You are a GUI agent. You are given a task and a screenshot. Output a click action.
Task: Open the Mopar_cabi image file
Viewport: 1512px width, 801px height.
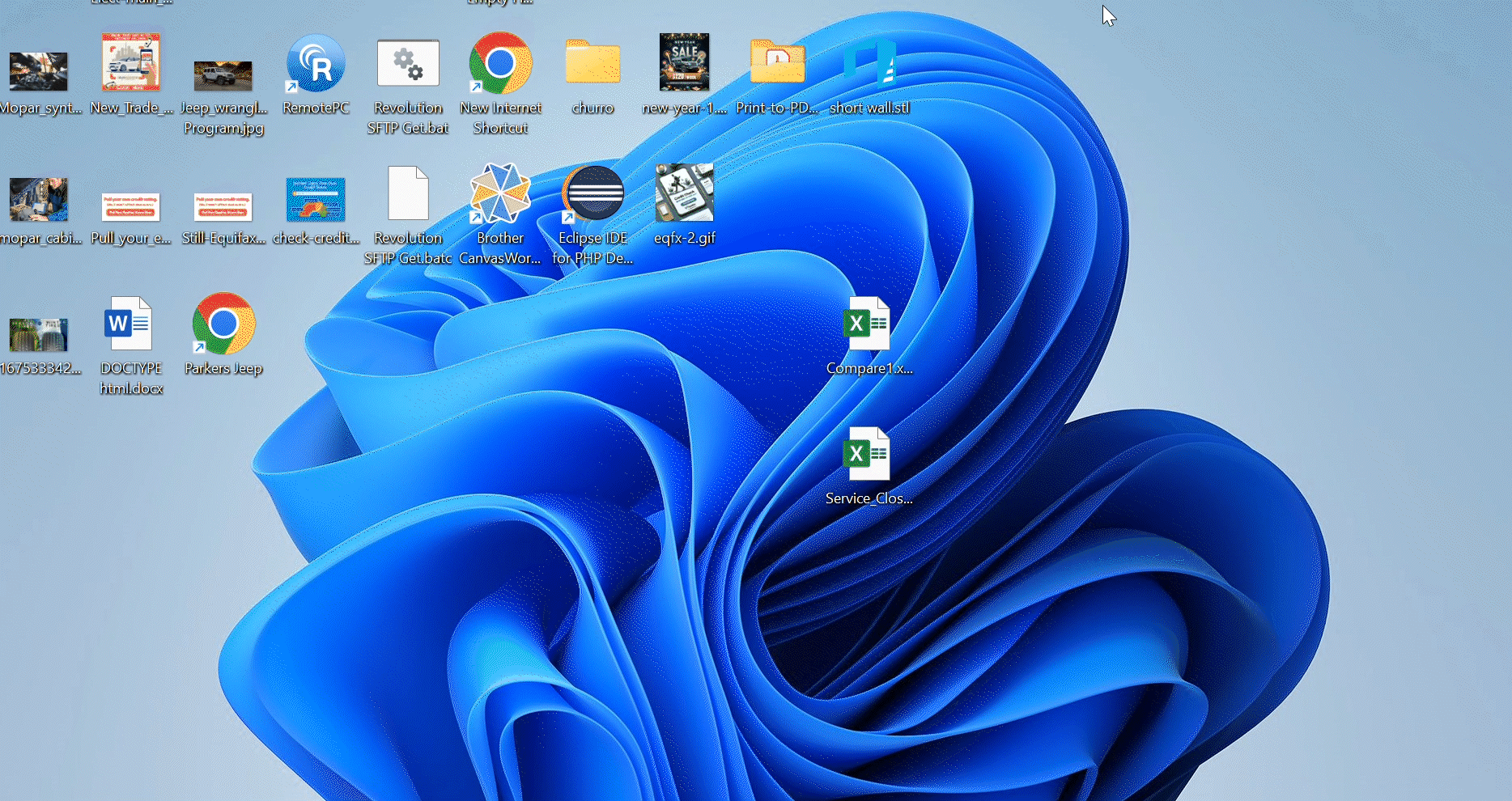click(39, 198)
